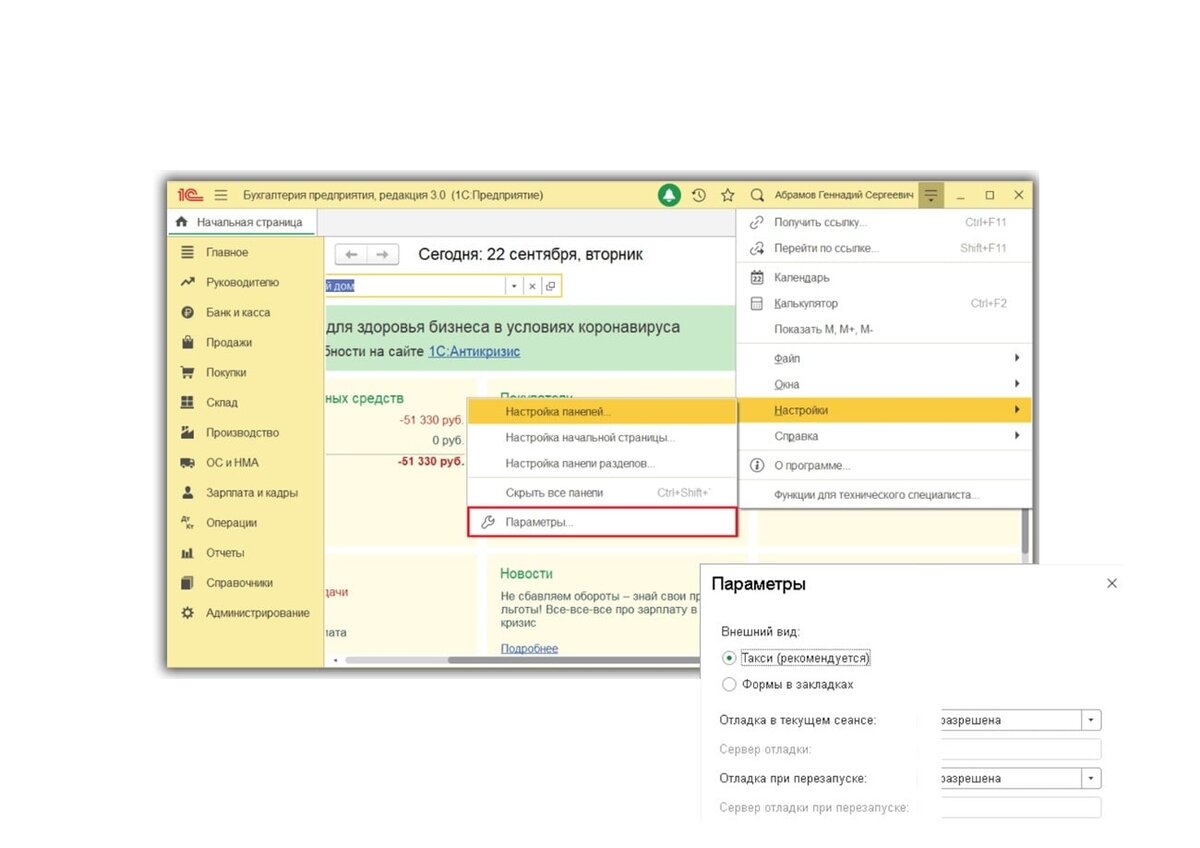Expand the Настройки submenu

[884, 410]
